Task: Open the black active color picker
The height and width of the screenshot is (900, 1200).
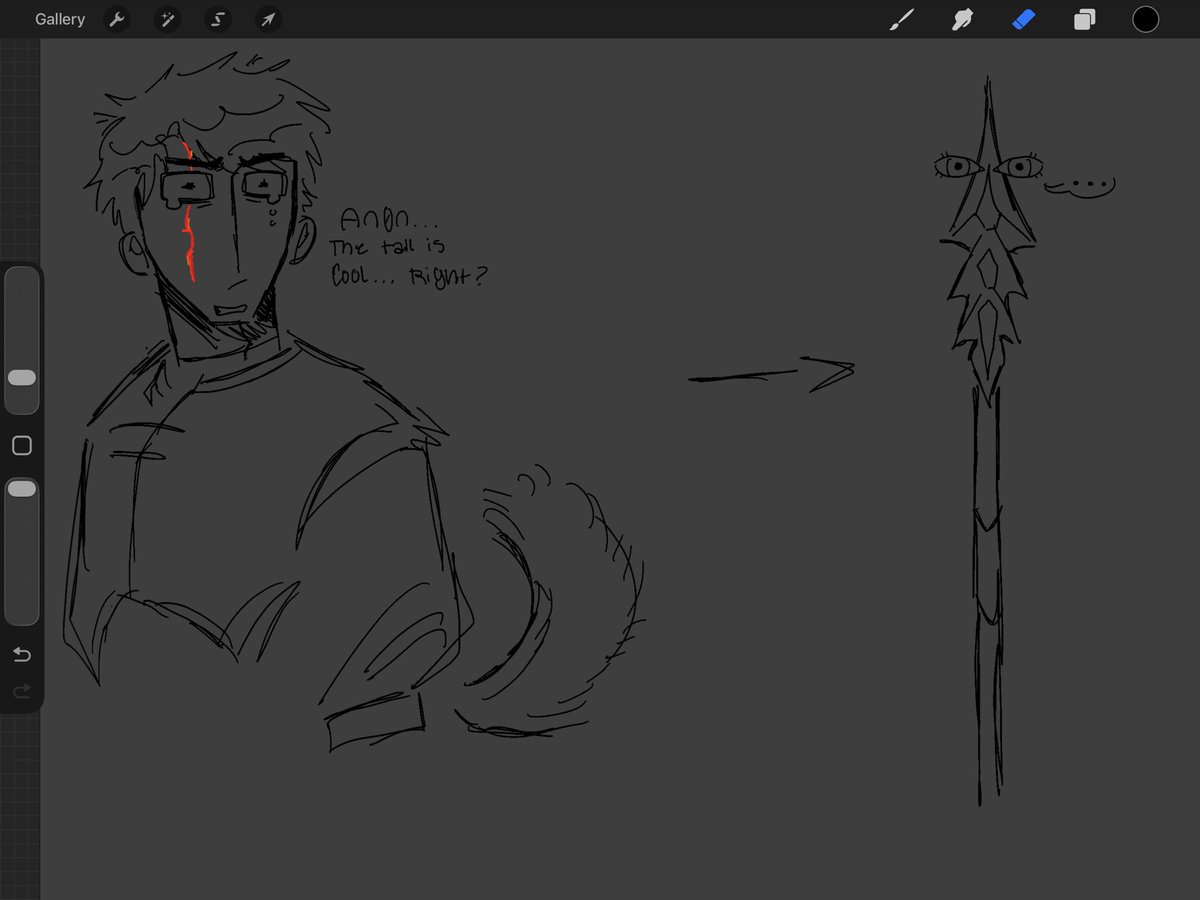Action: point(1145,19)
